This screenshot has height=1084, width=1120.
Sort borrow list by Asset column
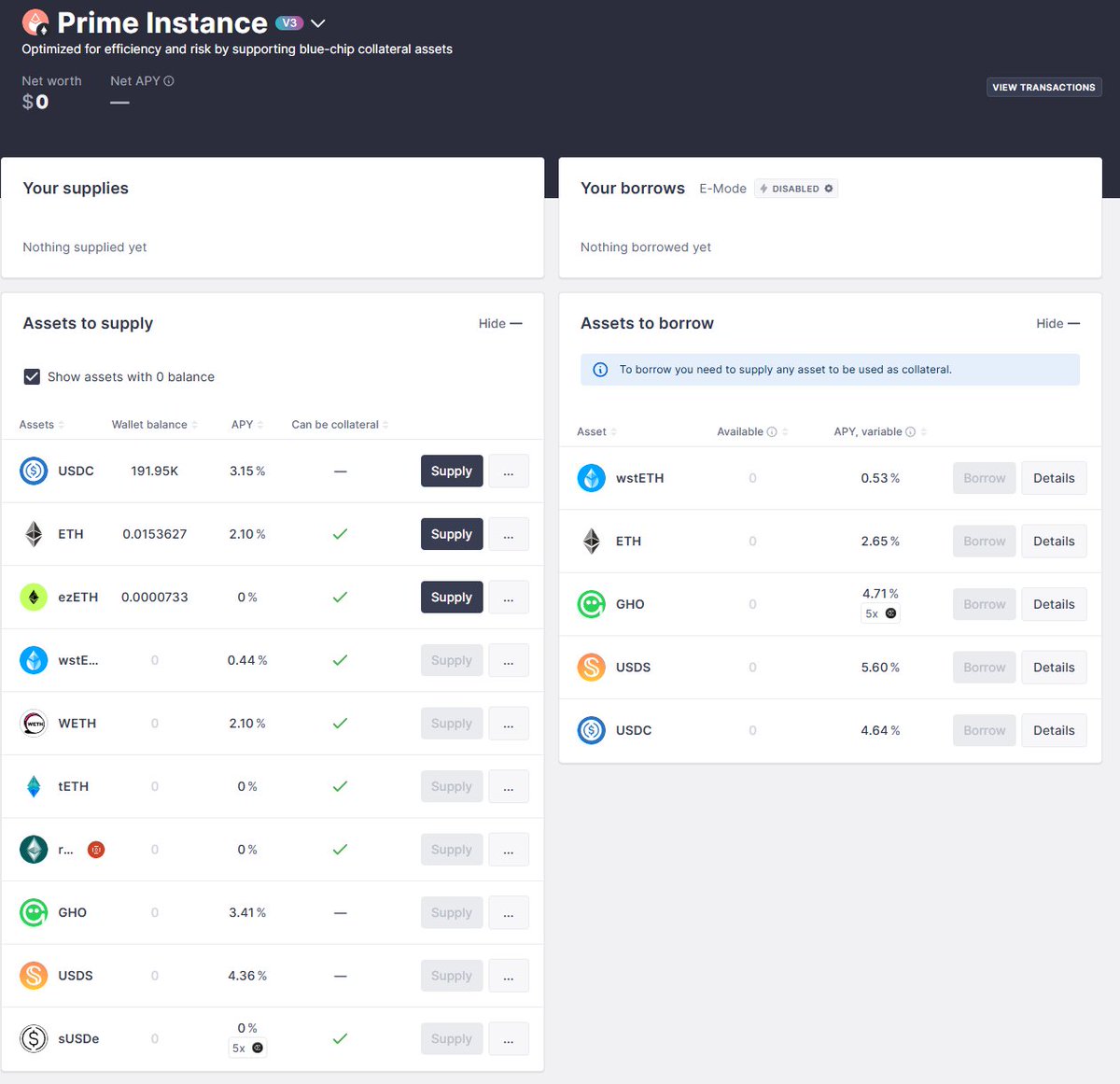click(x=597, y=431)
